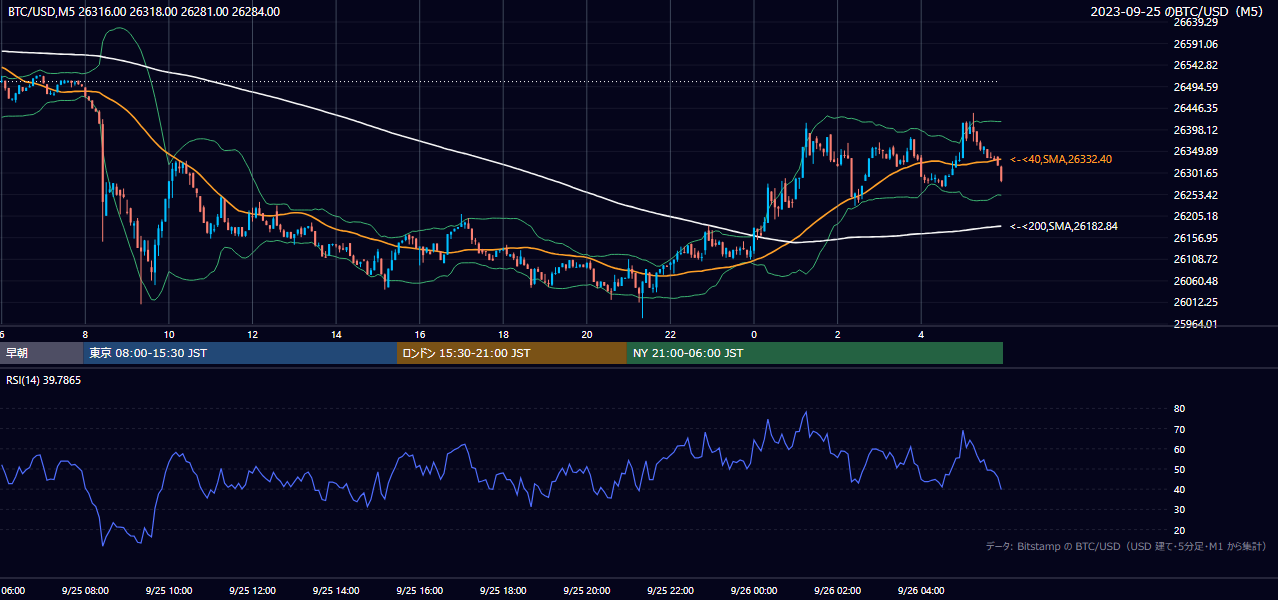Click the 9/26 04:00 time axis label
The width and height of the screenshot is (1278, 600).
click(x=921, y=591)
